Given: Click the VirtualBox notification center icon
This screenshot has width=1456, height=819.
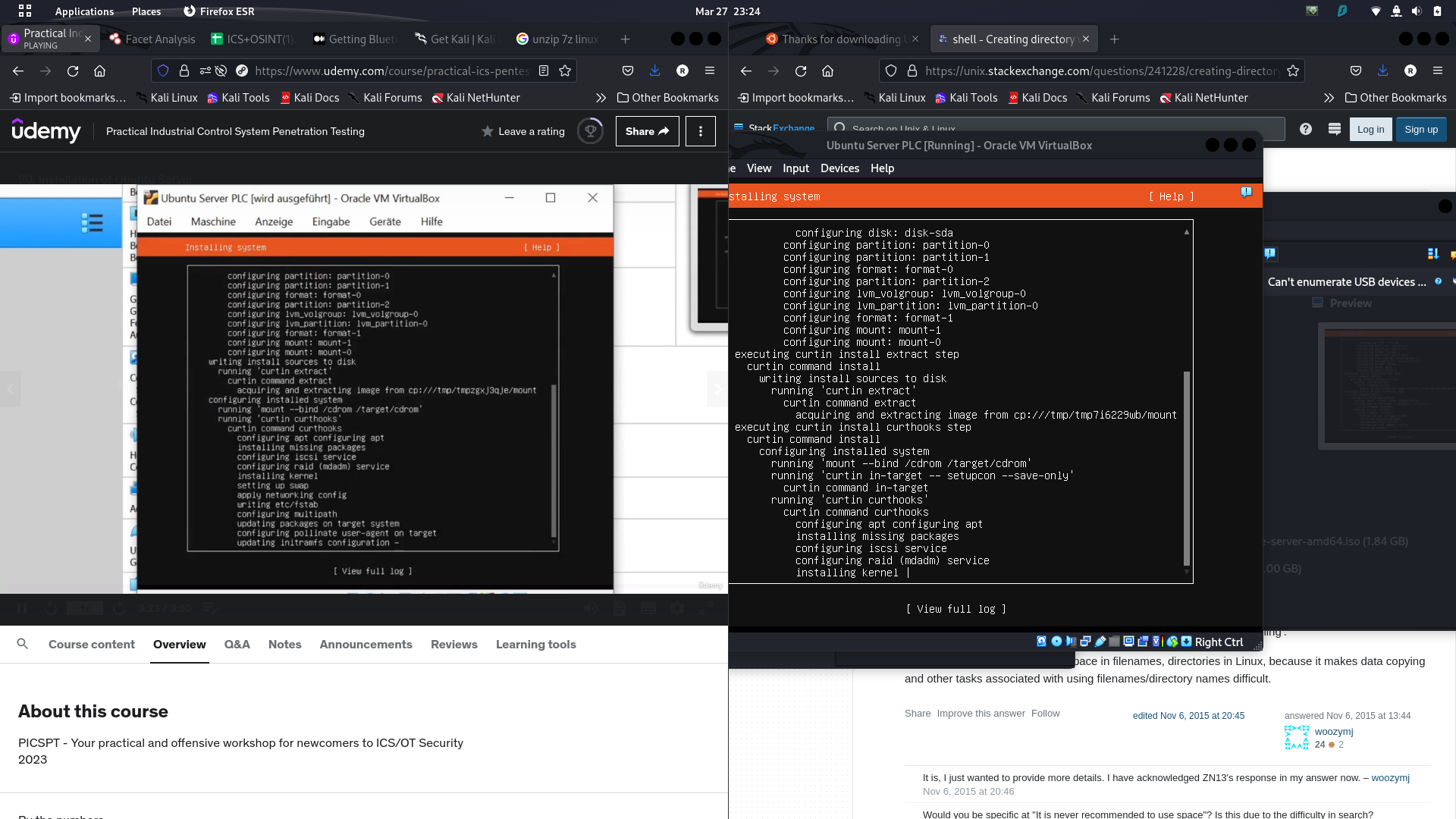Looking at the screenshot, I should click(1246, 192).
